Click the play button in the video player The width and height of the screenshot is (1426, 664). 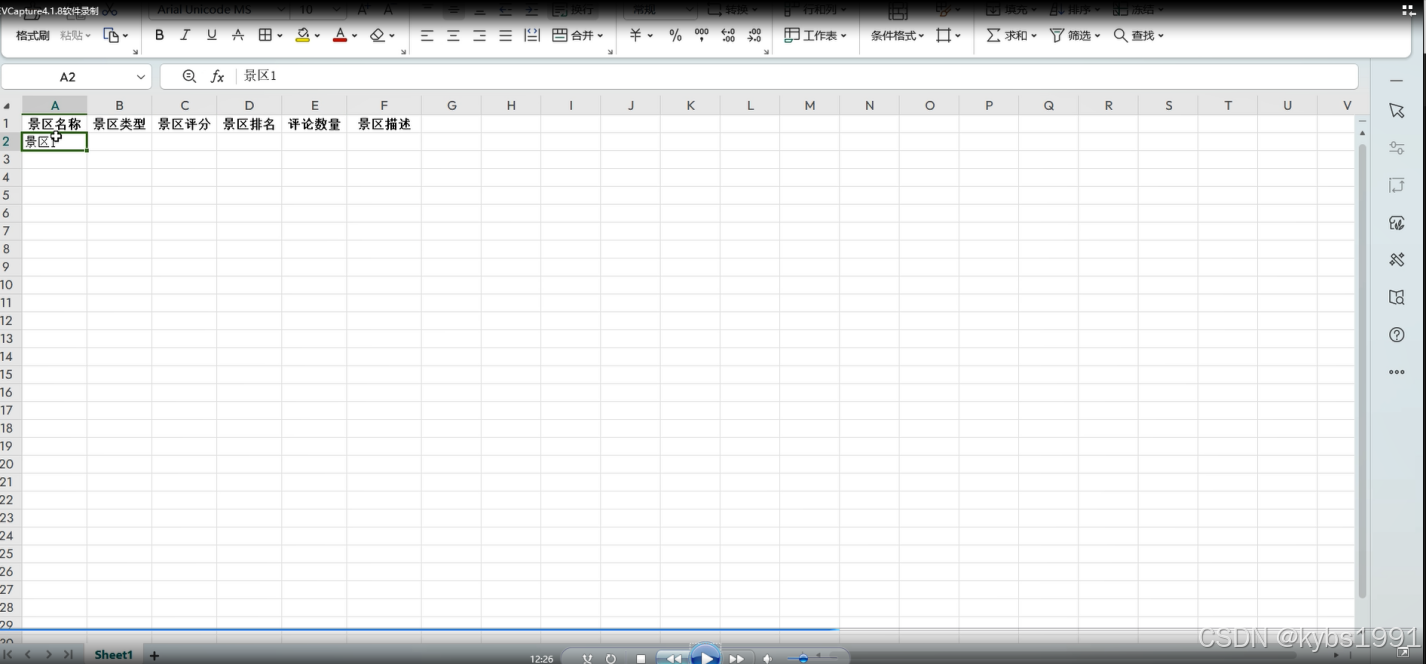point(706,656)
